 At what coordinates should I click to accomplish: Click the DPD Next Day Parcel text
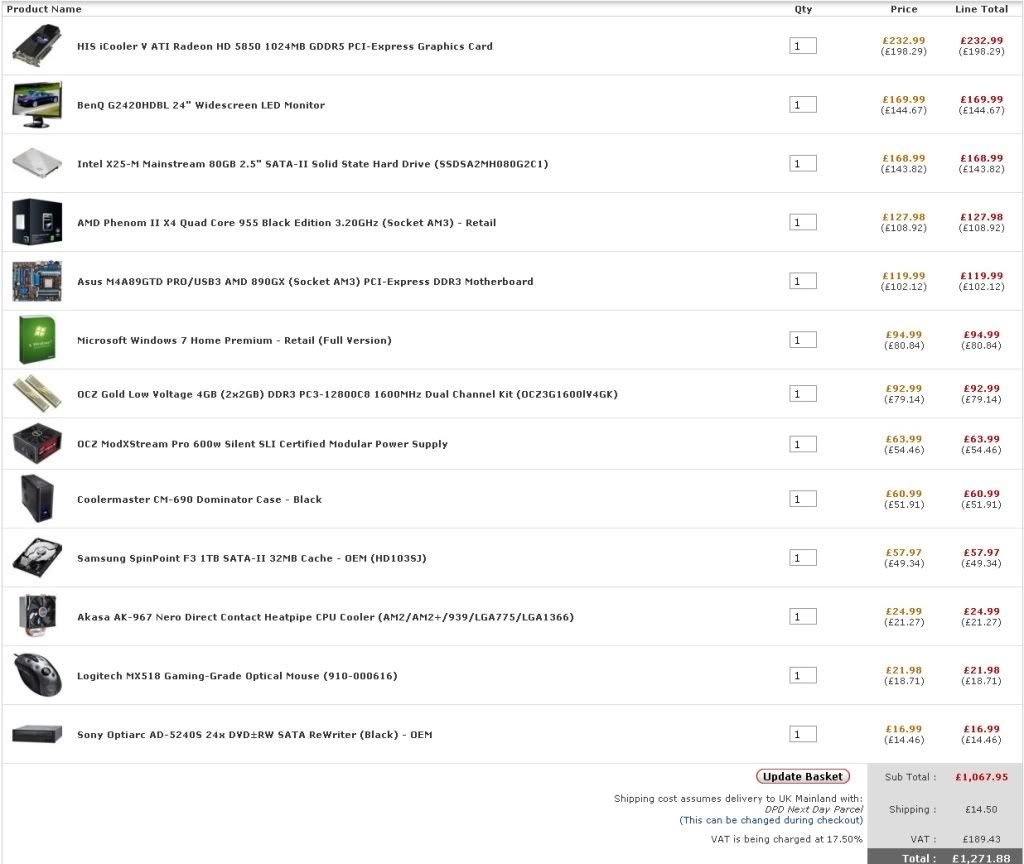(814, 809)
